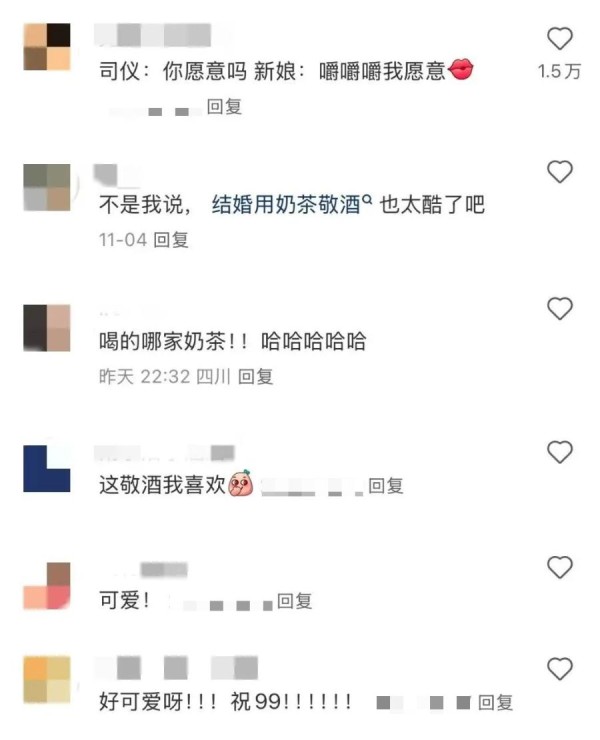Like the 这敬酒我喜欢 comment
The image size is (600, 740).
[559, 452]
